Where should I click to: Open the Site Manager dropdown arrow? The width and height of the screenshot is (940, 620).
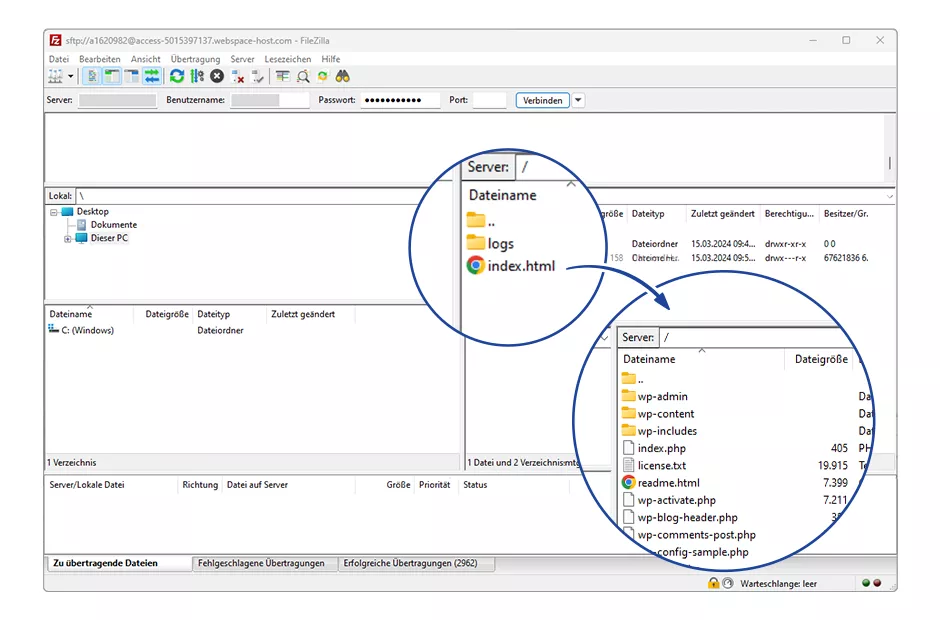70,76
